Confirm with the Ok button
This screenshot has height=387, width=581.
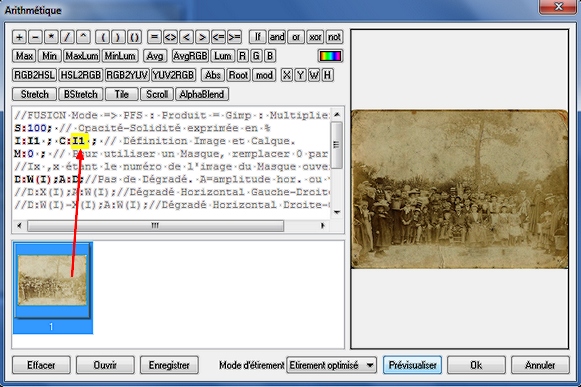(476, 365)
